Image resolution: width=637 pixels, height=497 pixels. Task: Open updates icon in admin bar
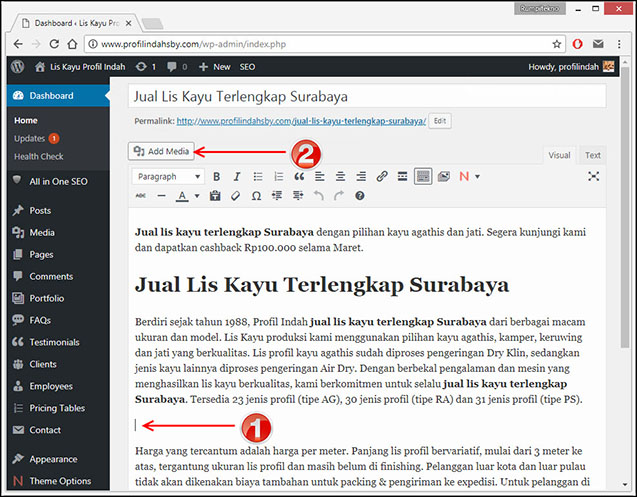click(146, 67)
